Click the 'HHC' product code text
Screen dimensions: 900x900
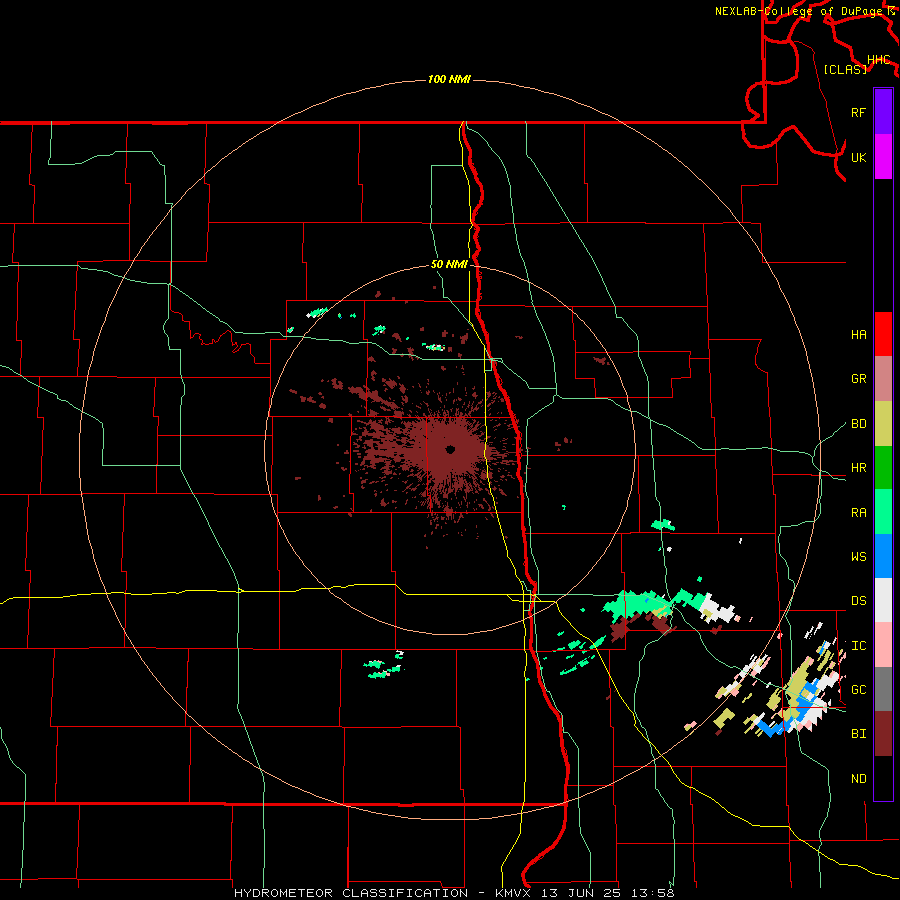[x=878, y=60]
